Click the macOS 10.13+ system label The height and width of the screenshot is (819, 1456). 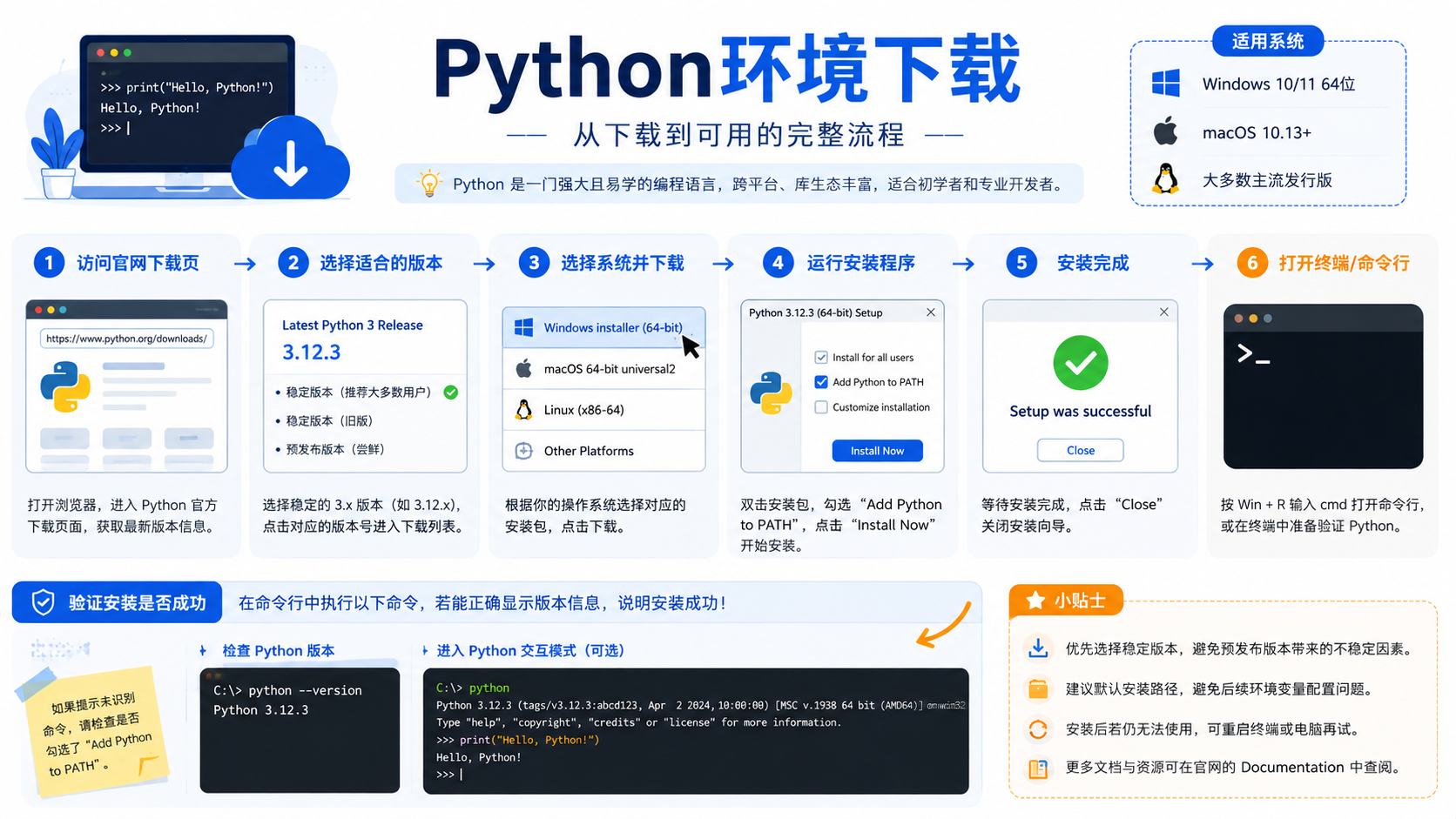point(1257,132)
